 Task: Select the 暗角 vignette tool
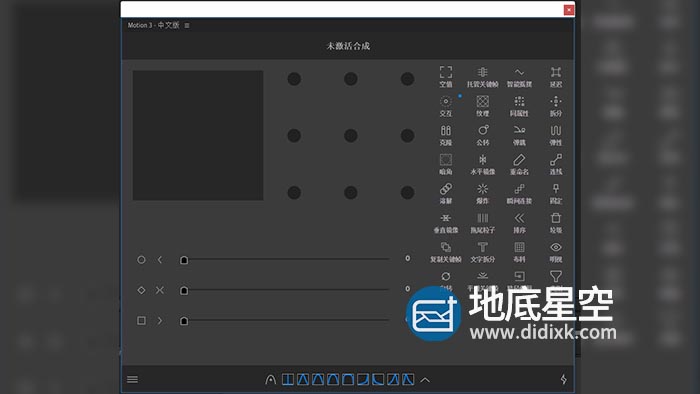point(446,164)
